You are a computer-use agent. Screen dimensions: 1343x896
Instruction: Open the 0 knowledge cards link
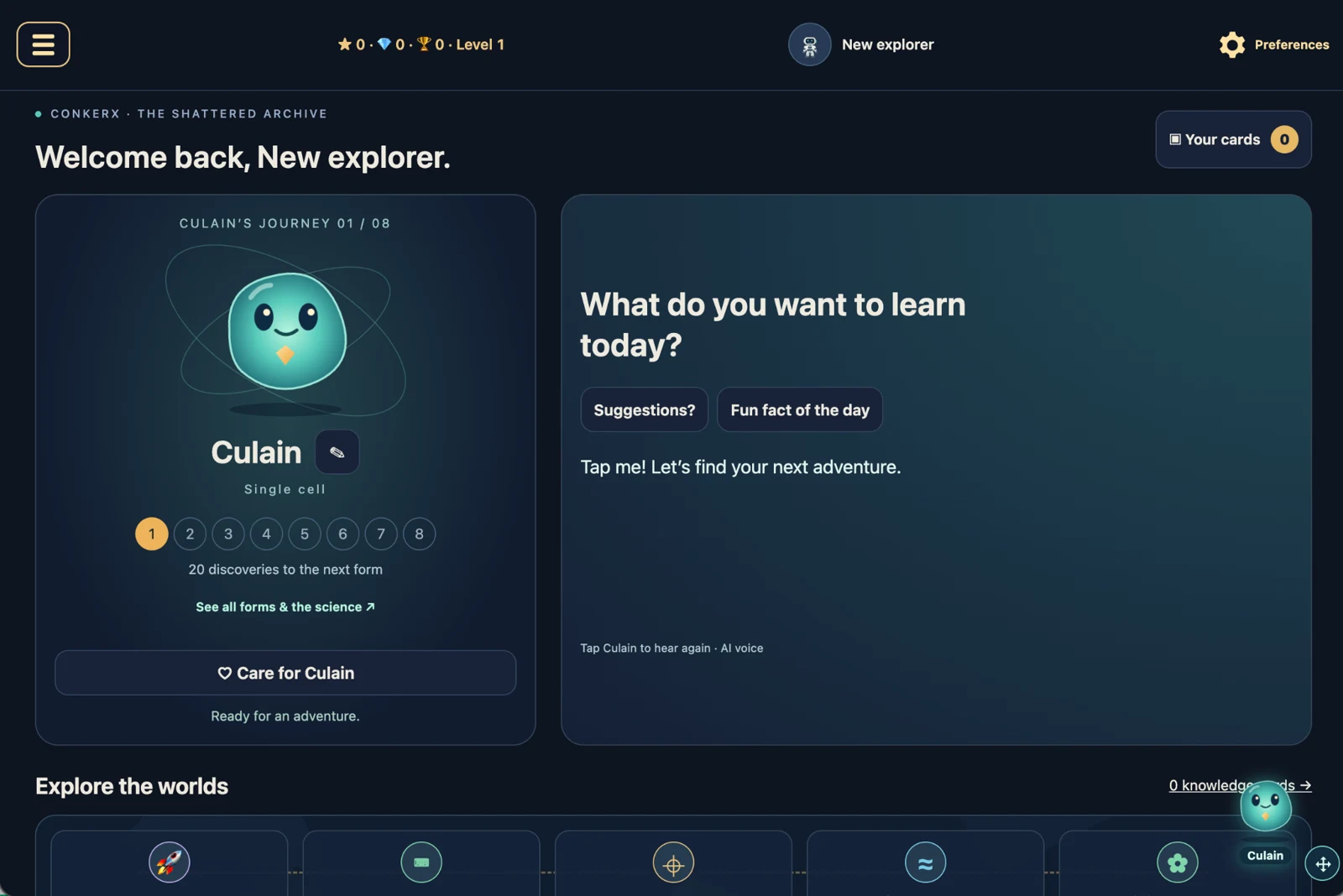pyautogui.click(x=1240, y=785)
